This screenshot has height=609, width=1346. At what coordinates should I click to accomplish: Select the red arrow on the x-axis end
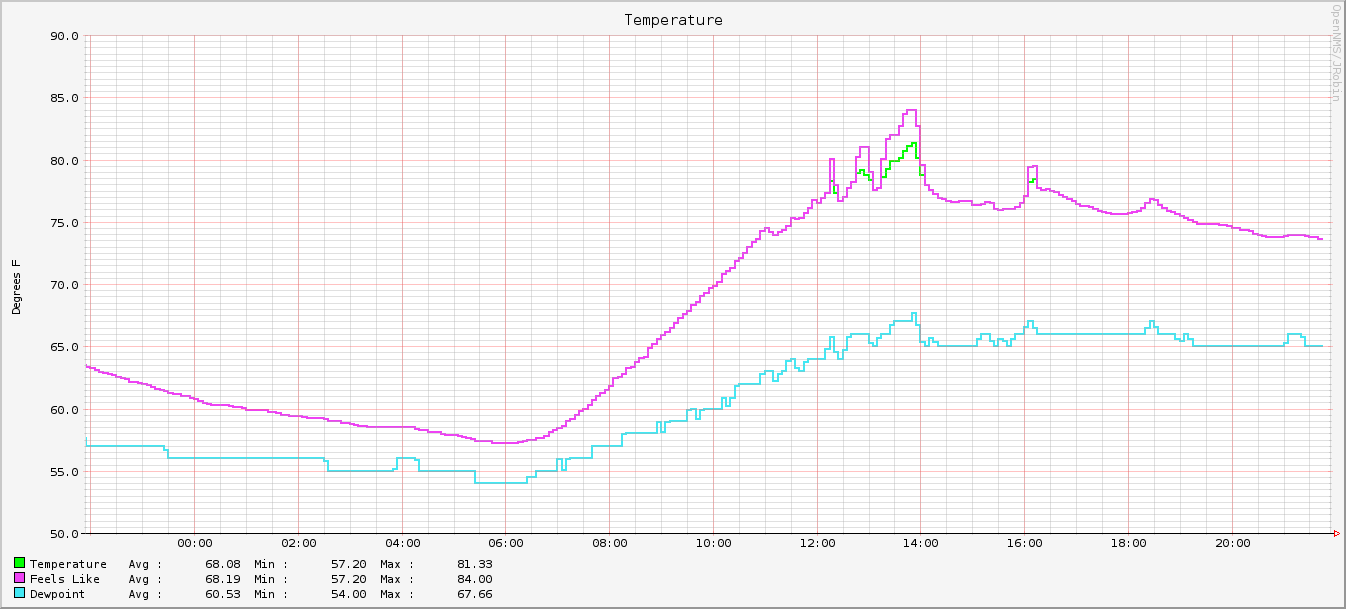[x=1335, y=533]
